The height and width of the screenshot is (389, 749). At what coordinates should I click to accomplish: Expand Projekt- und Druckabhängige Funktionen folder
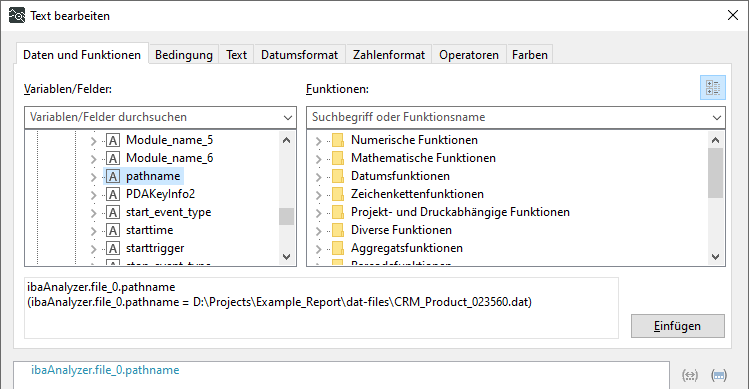319,213
